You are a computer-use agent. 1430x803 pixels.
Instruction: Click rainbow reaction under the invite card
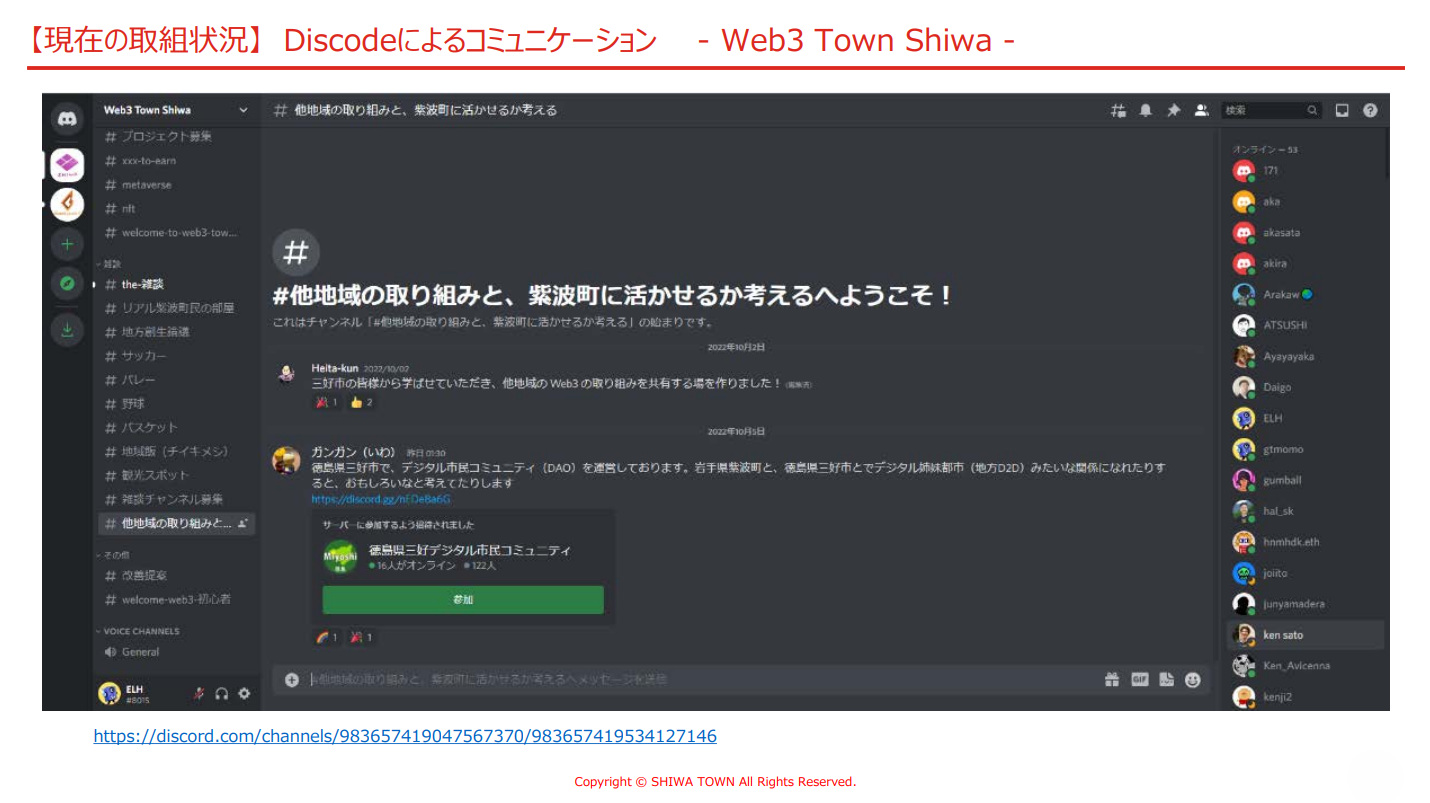pyautogui.click(x=327, y=637)
